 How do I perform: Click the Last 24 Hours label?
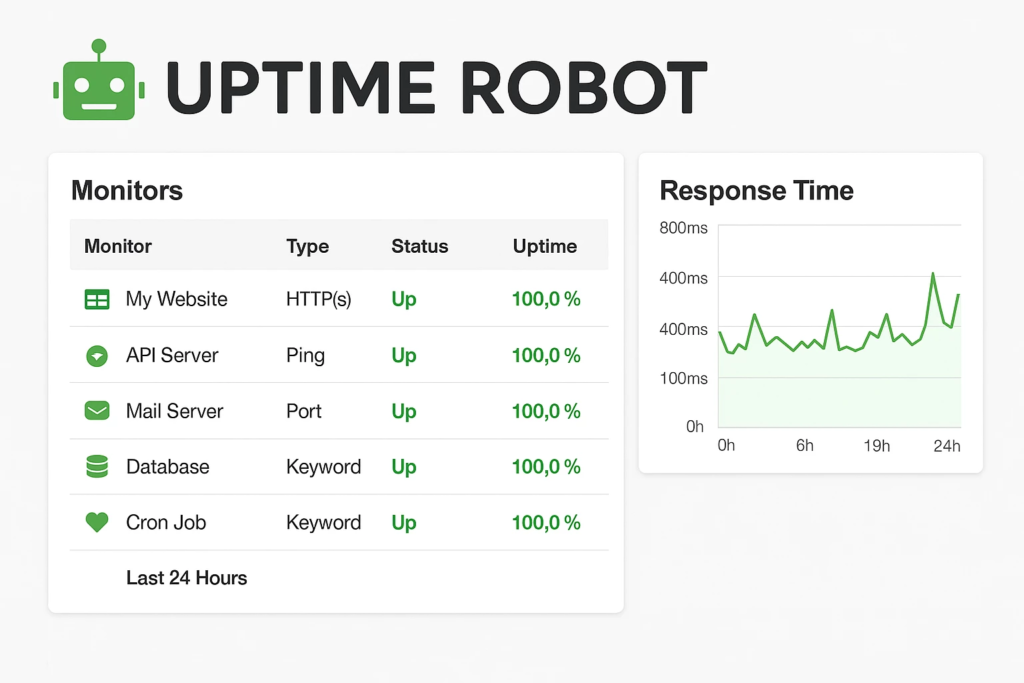coord(186,578)
